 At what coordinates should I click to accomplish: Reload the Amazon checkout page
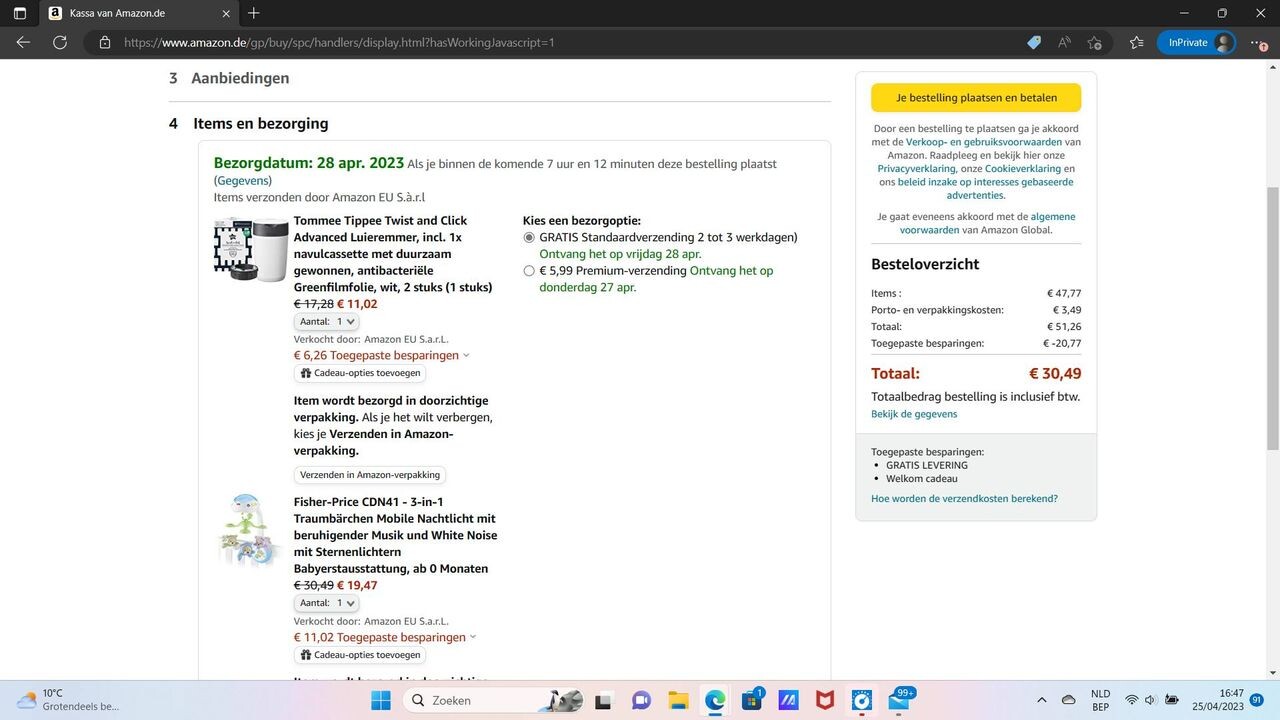pos(60,43)
